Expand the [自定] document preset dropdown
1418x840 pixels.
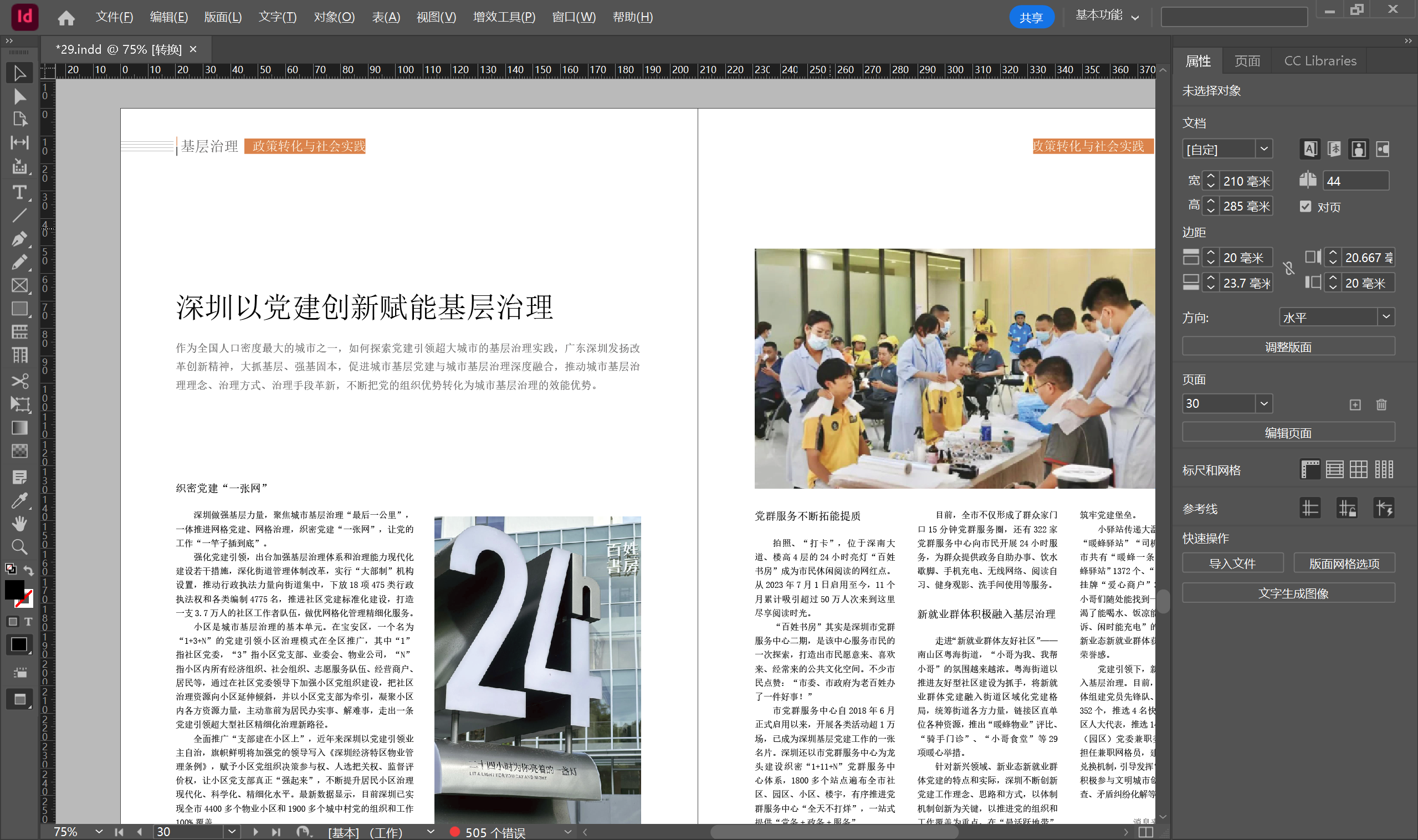[x=1227, y=150]
